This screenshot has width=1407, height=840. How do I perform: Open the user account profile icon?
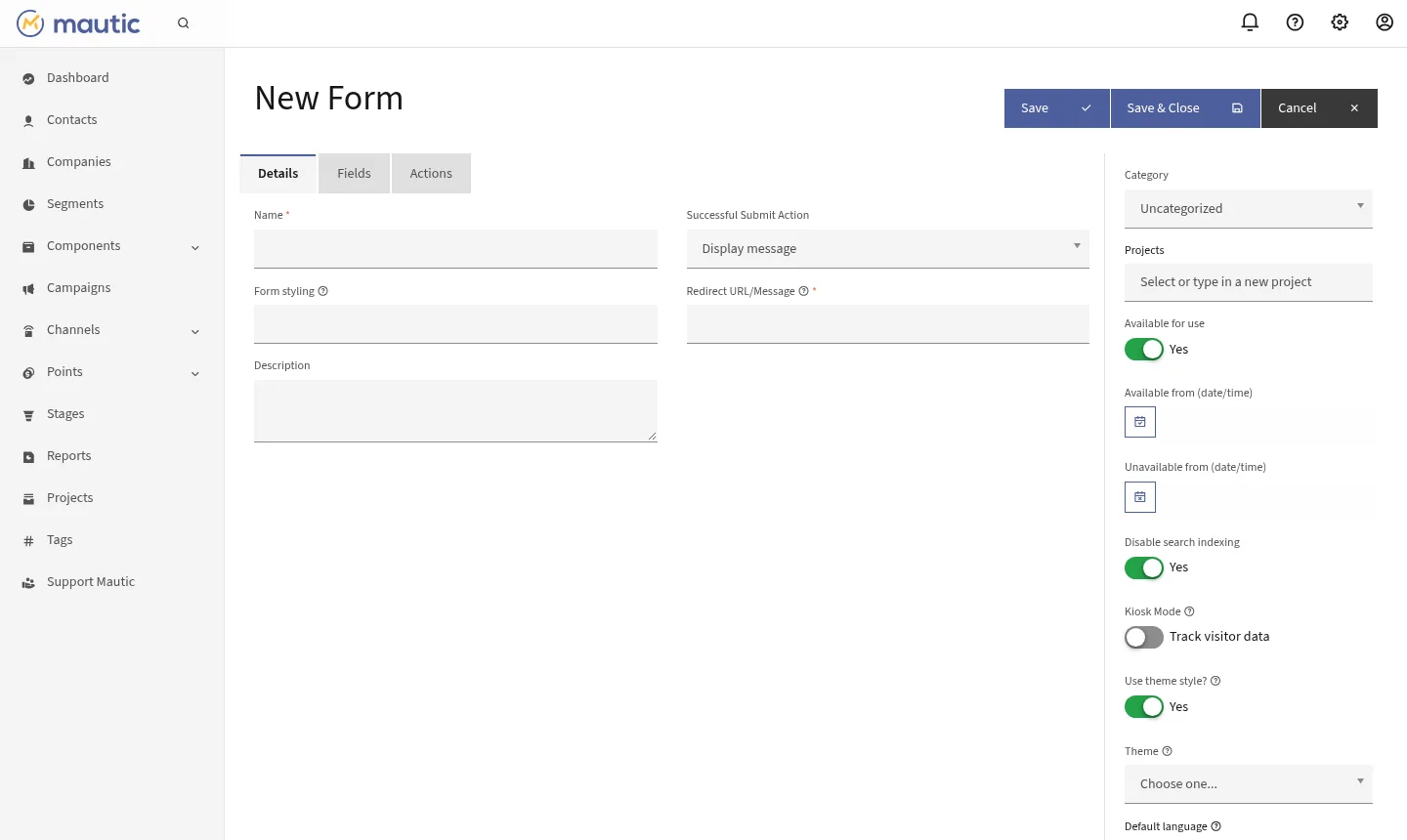tap(1385, 22)
